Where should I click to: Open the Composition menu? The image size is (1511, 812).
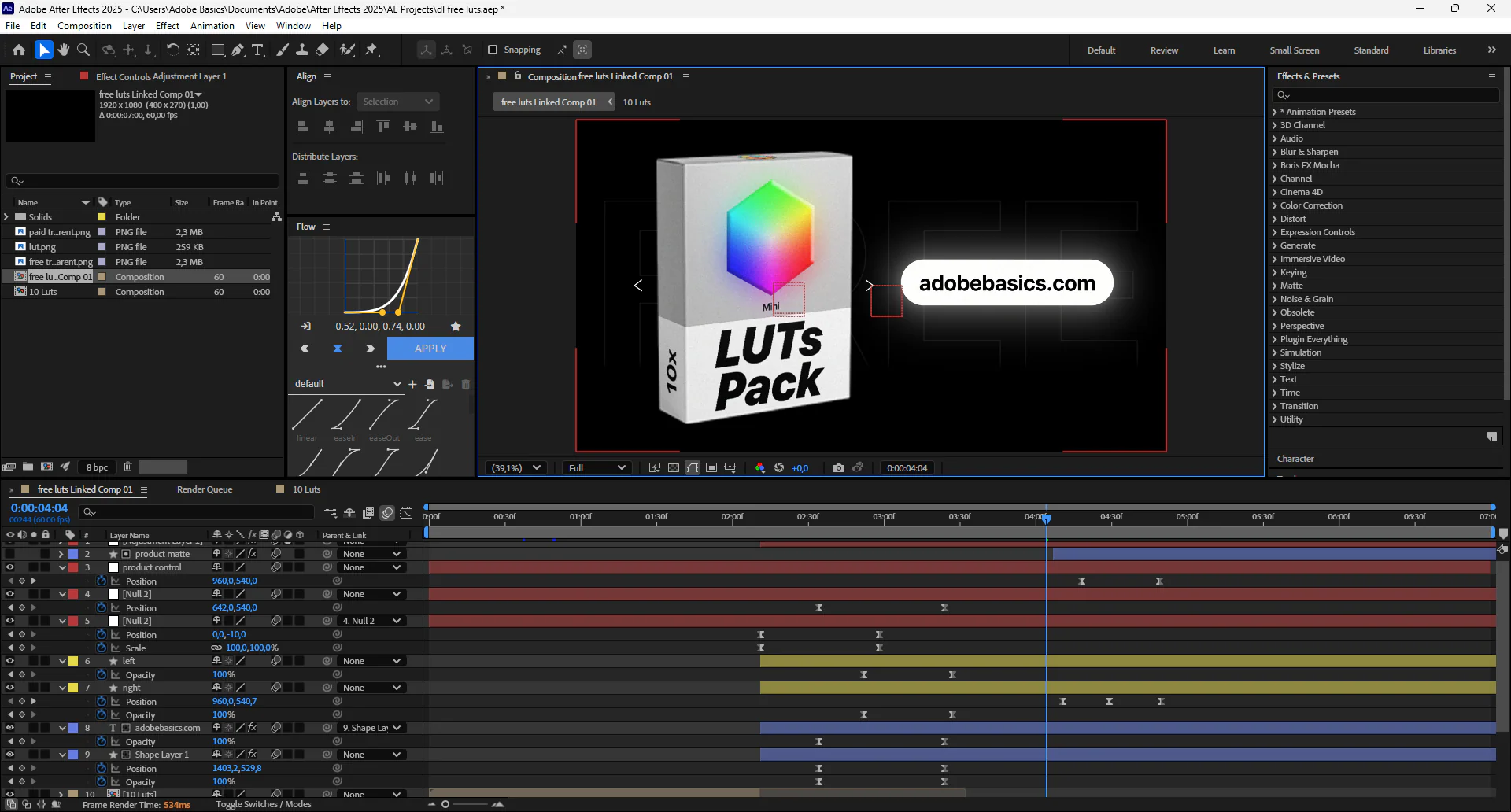tap(84, 26)
